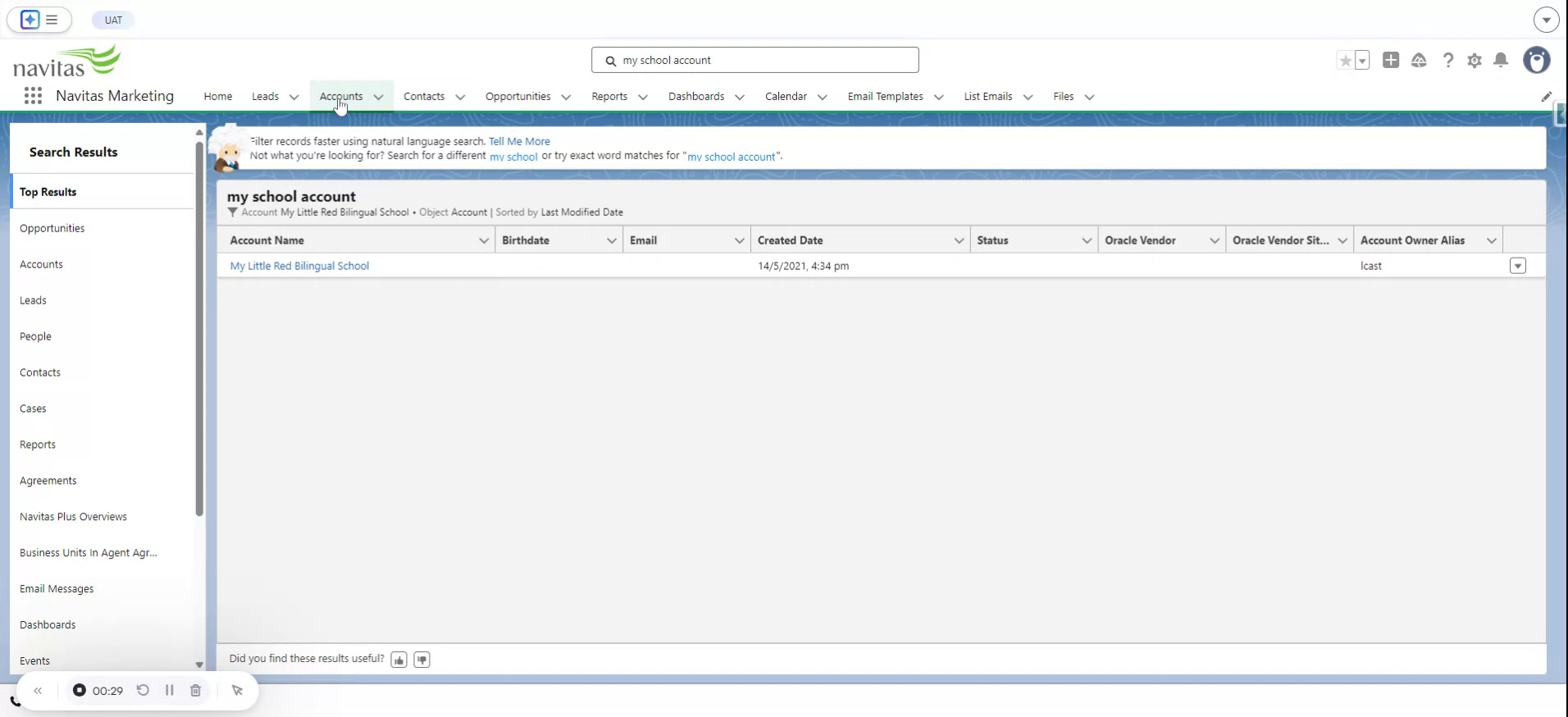Open the Email Templates tab
1568x717 pixels.
[886, 97]
